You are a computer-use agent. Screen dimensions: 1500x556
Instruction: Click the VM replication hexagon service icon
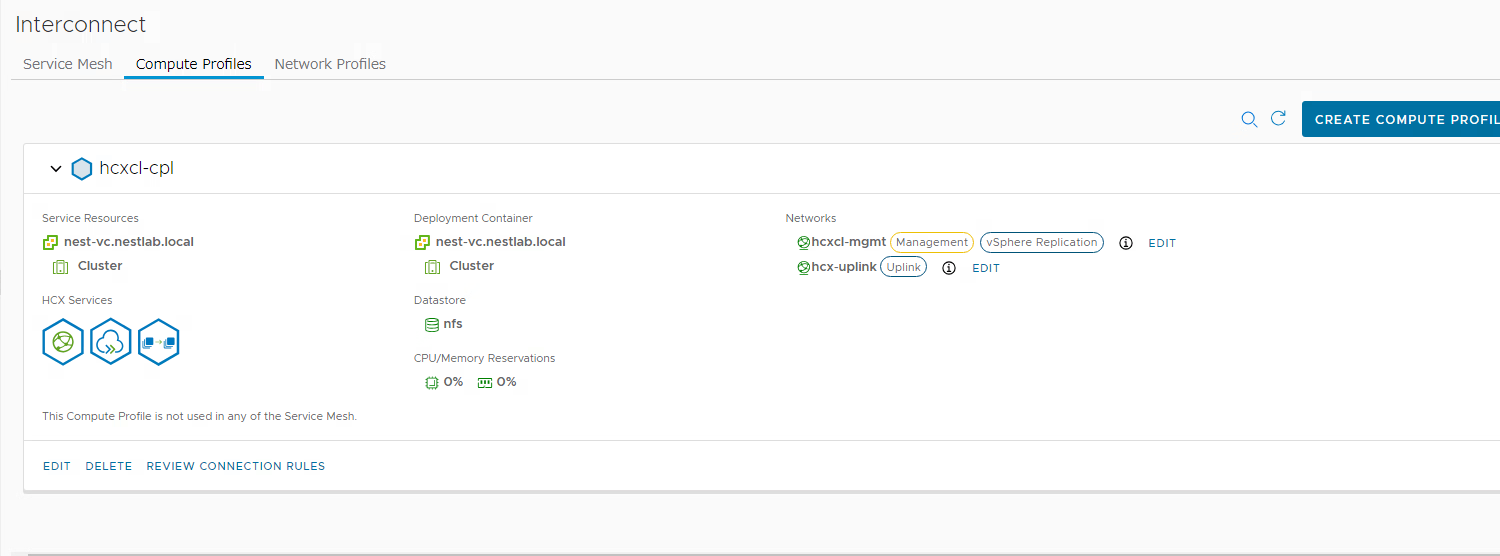pyautogui.click(x=159, y=342)
